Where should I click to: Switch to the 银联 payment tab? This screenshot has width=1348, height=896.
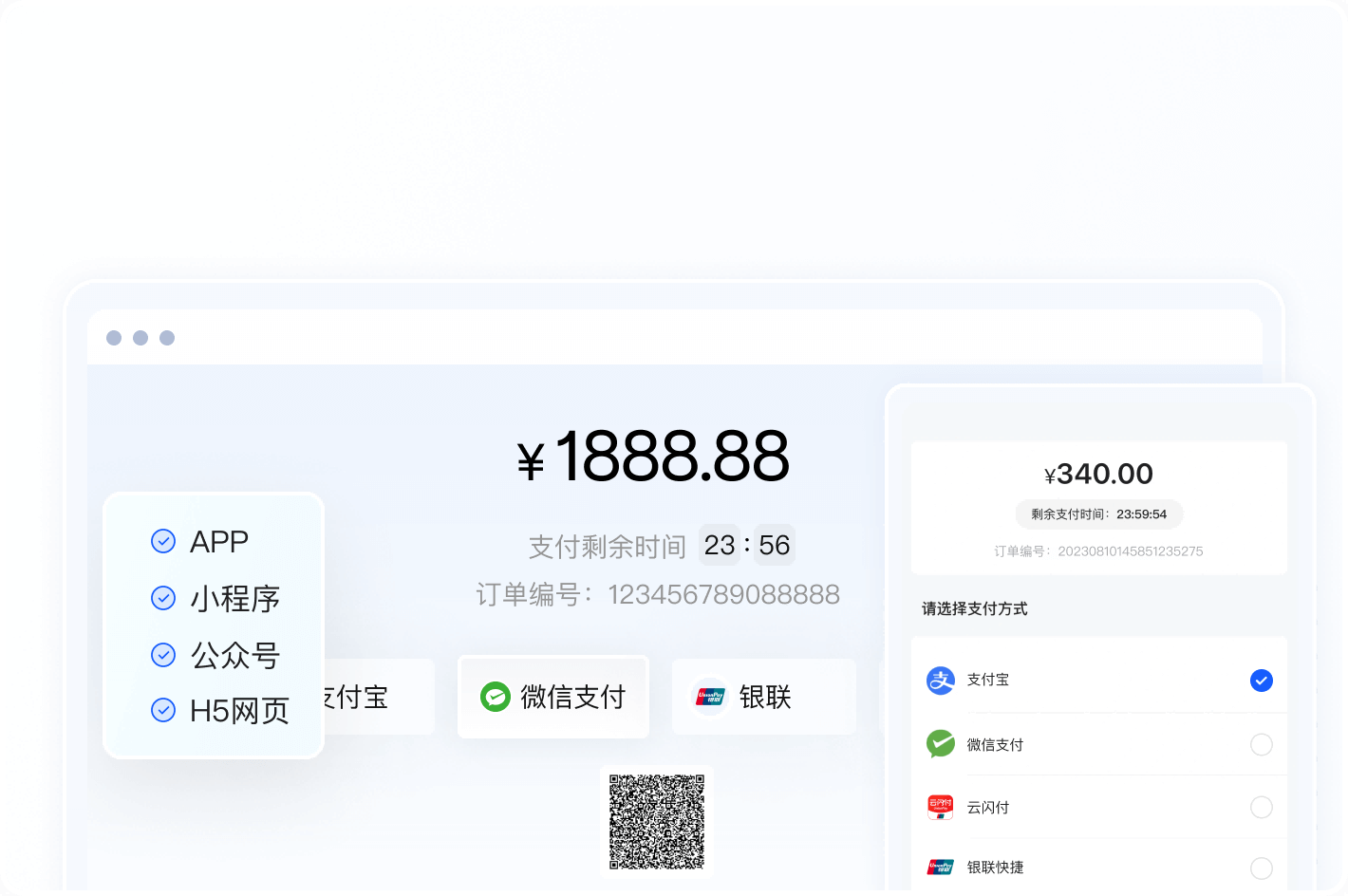point(763,697)
